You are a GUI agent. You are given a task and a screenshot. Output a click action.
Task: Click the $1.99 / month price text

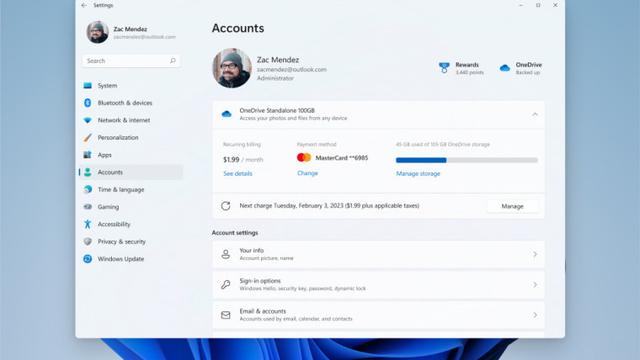(x=243, y=160)
